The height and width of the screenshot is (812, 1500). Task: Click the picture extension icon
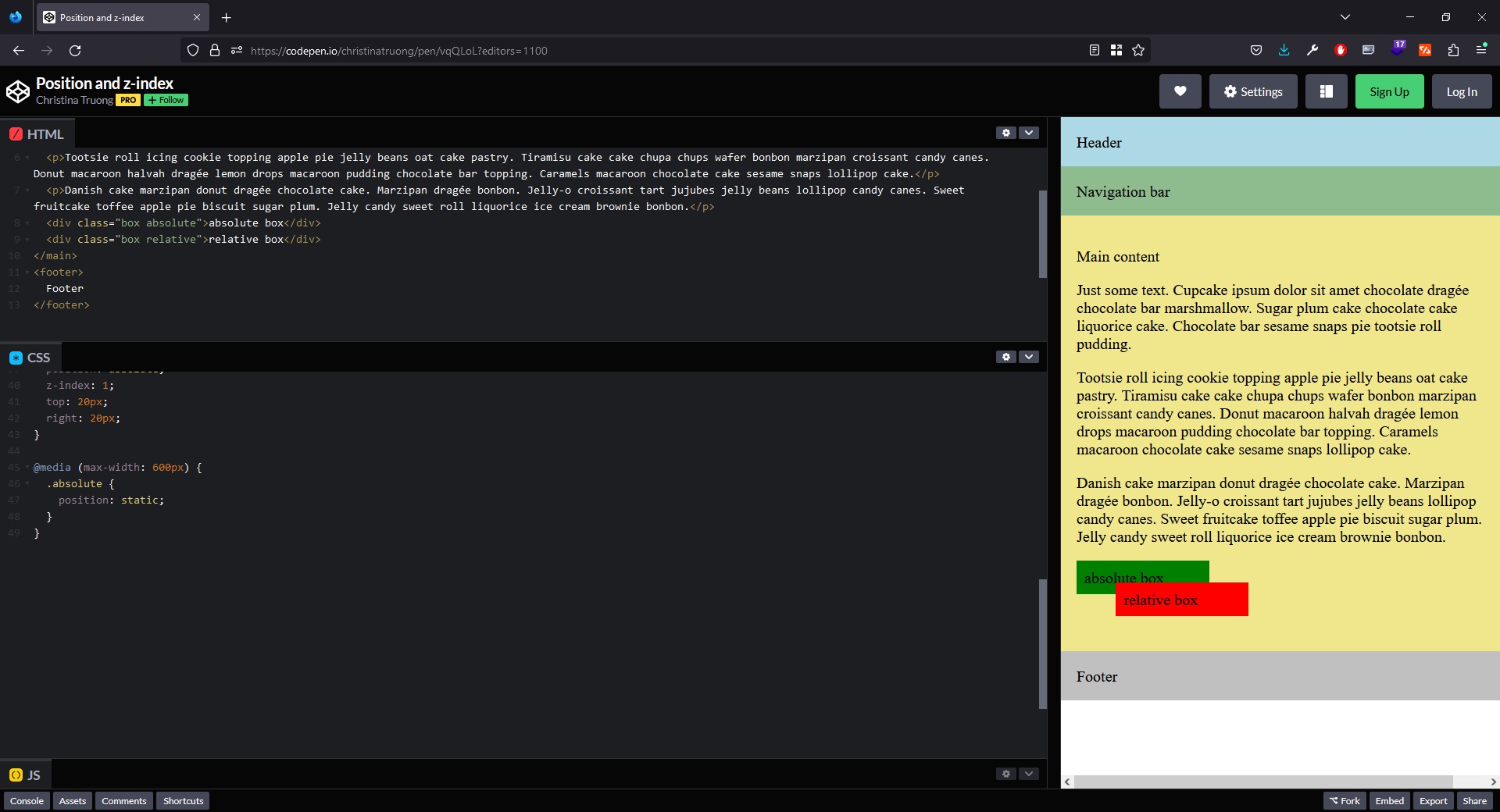(1368, 51)
